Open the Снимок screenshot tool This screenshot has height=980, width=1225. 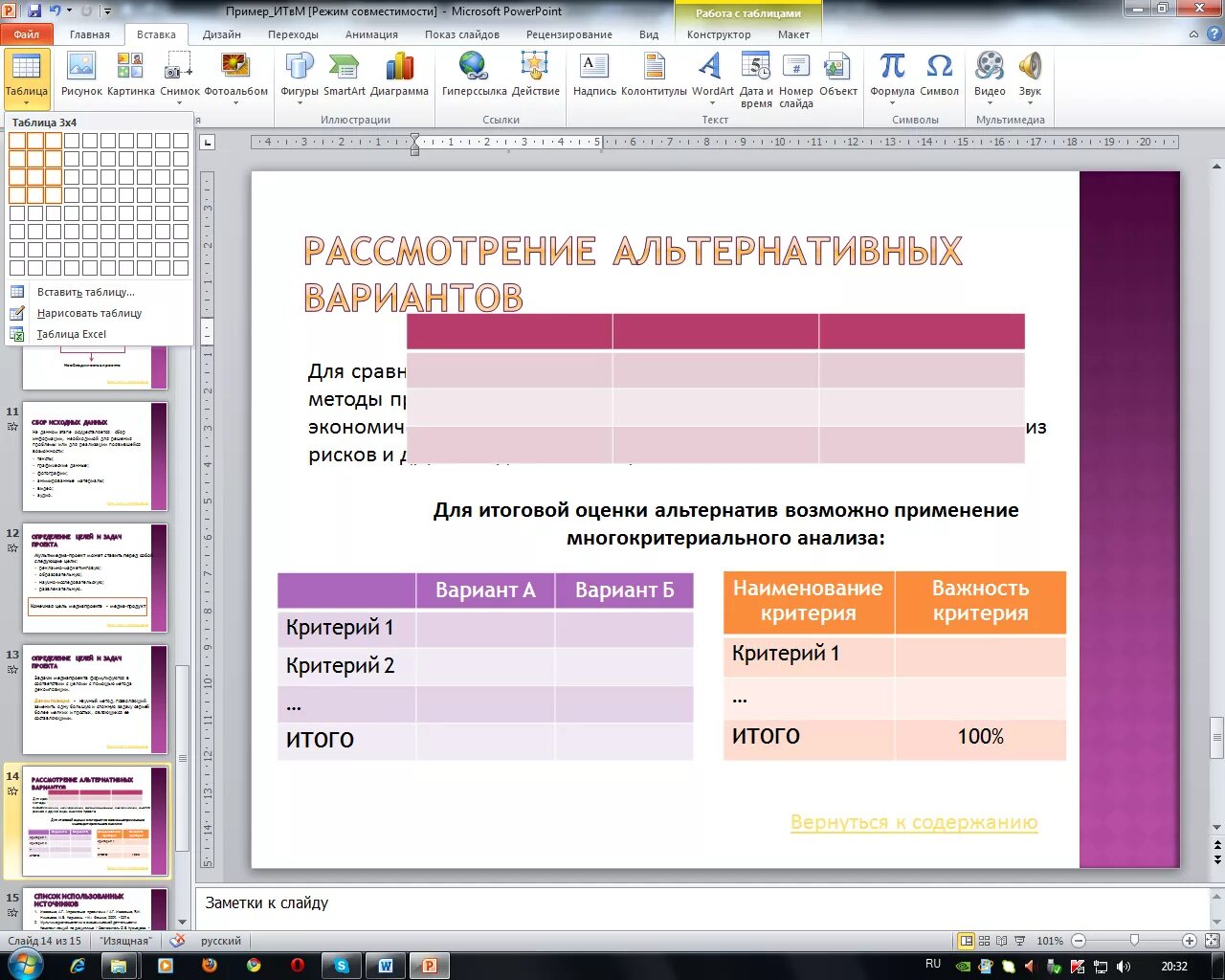180,78
